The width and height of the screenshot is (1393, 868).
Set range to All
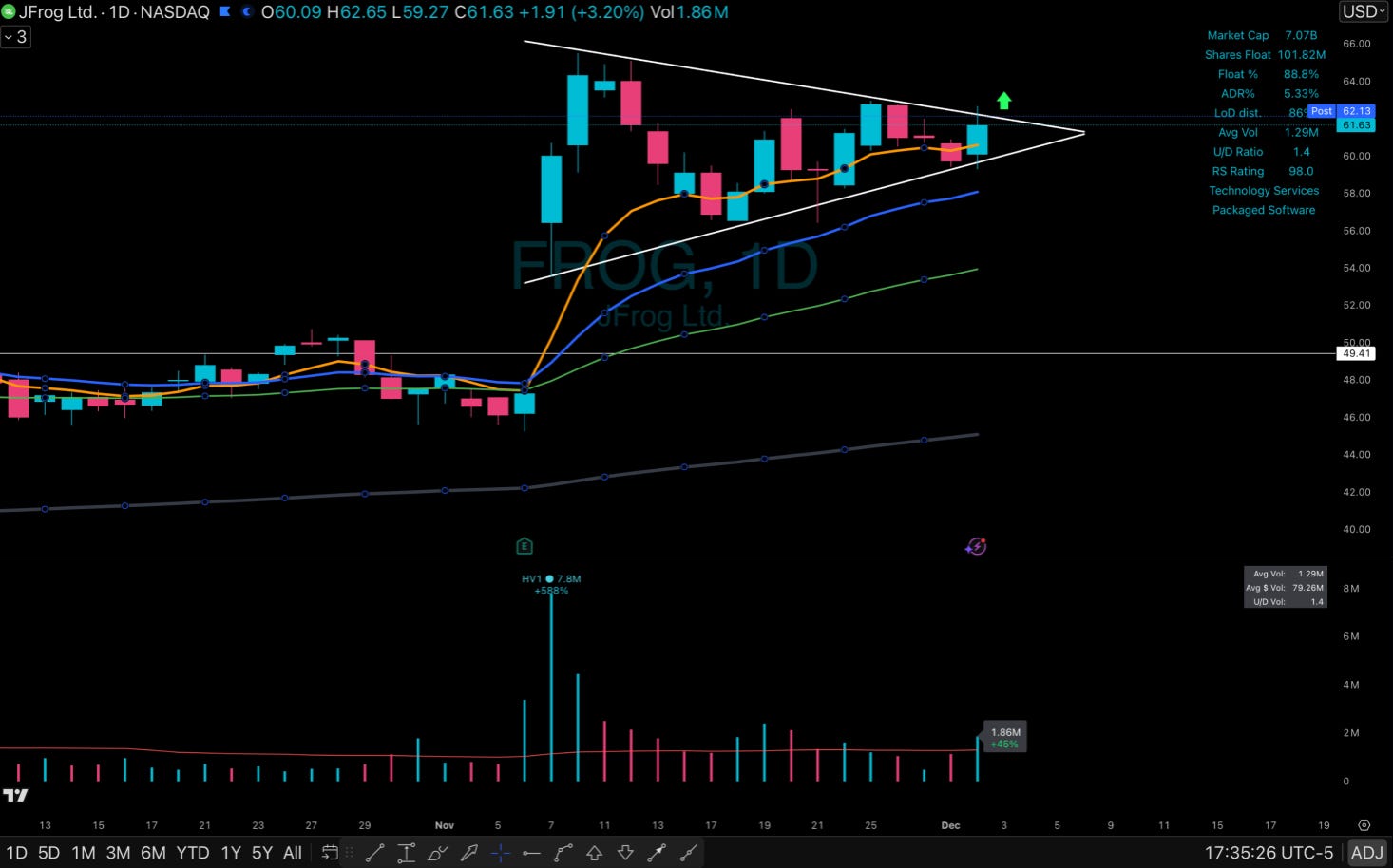coord(293,853)
